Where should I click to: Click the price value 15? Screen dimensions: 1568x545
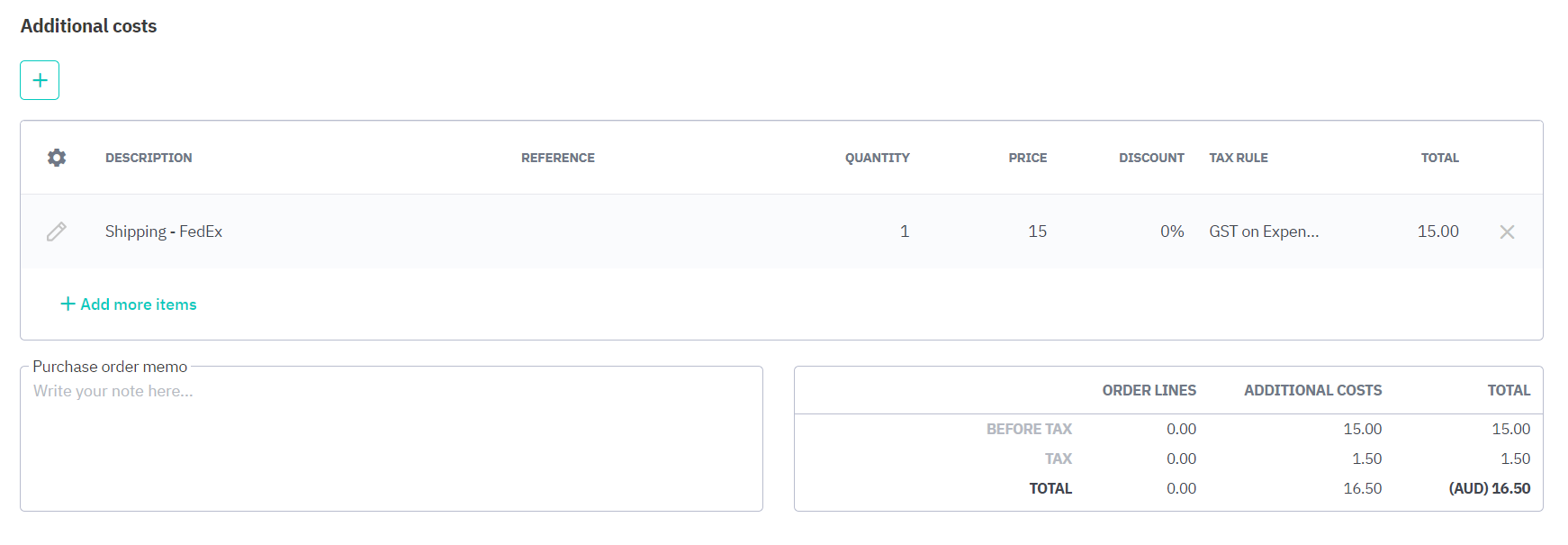tap(1037, 232)
